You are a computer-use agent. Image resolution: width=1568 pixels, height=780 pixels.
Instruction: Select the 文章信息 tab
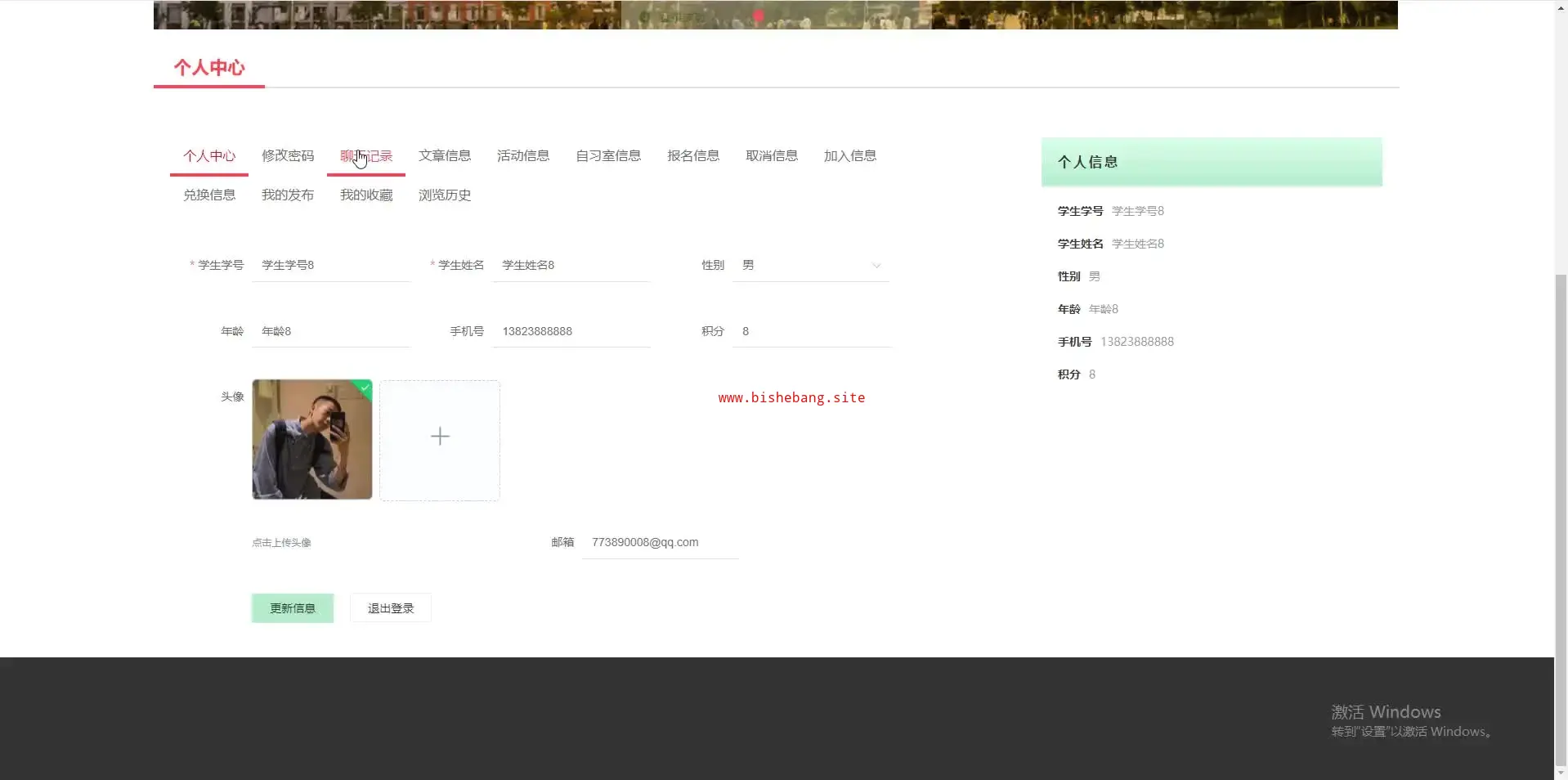[445, 155]
